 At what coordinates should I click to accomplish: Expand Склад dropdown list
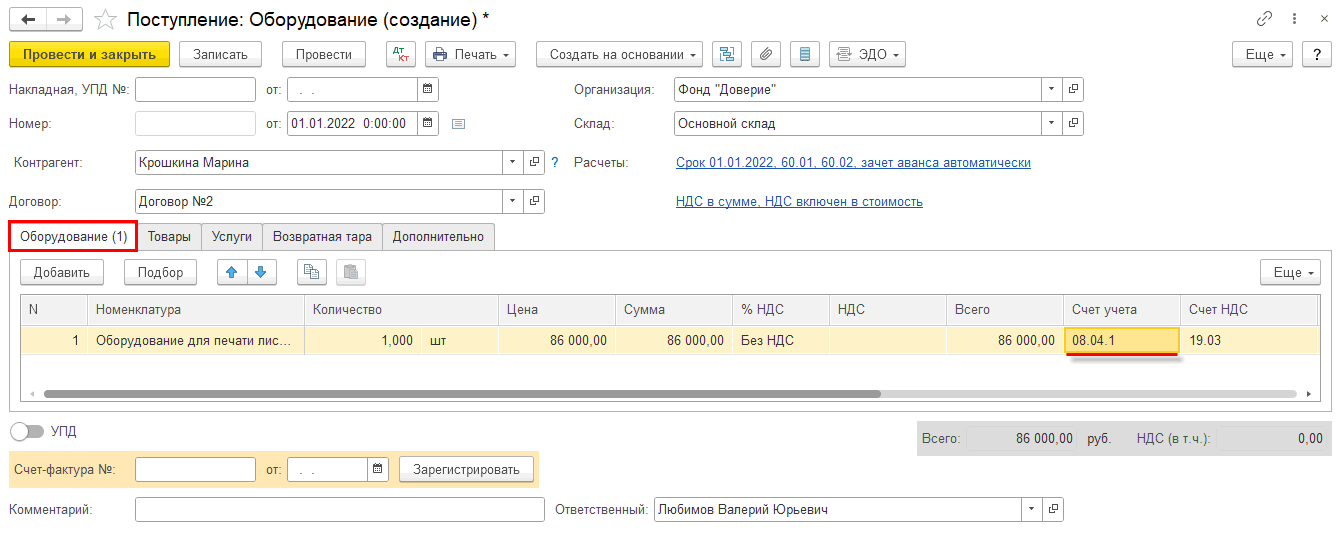coord(1051,124)
